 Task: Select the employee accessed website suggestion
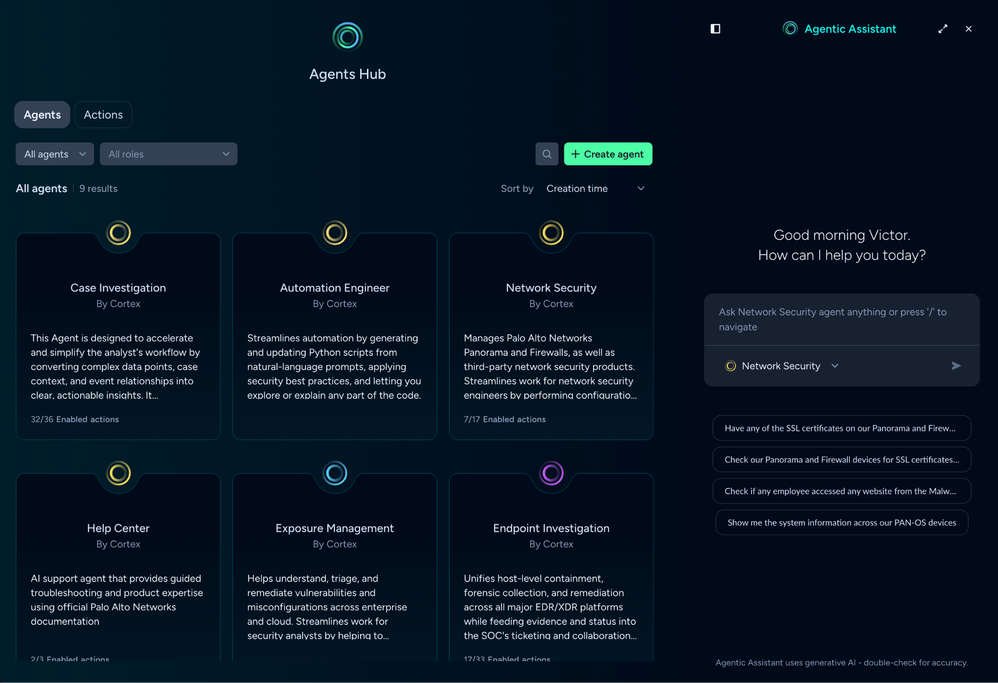coord(841,491)
